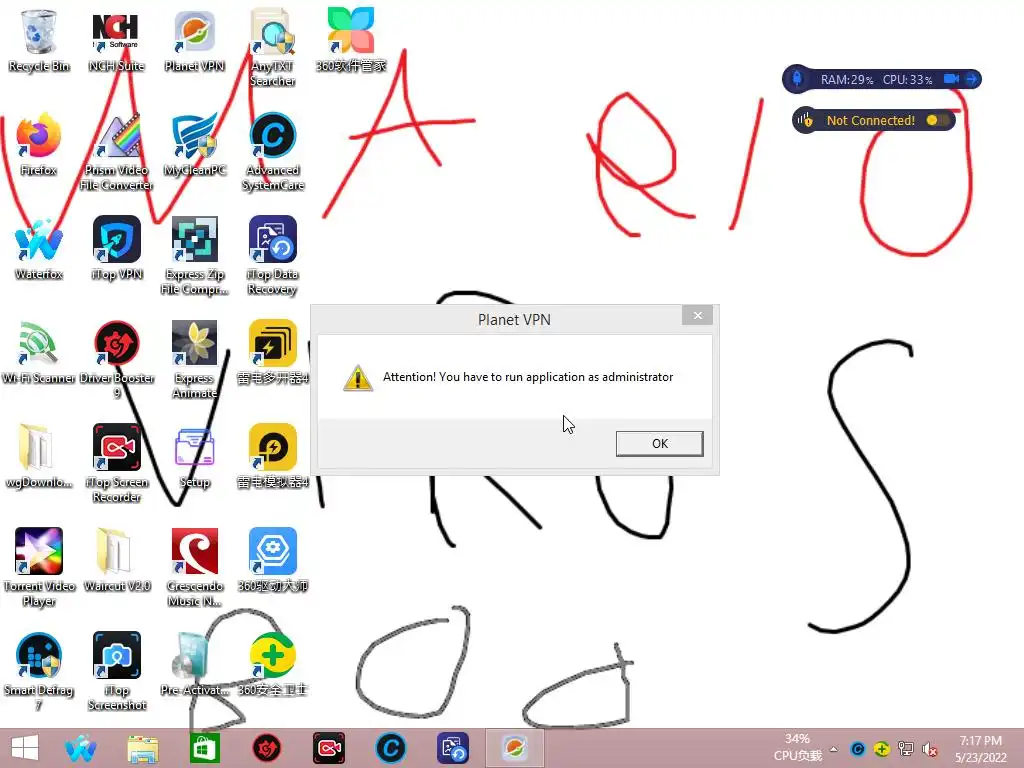The height and width of the screenshot is (768, 1024).
Task: Select the Waircut V2.0 folder icon
Action: click(116, 561)
